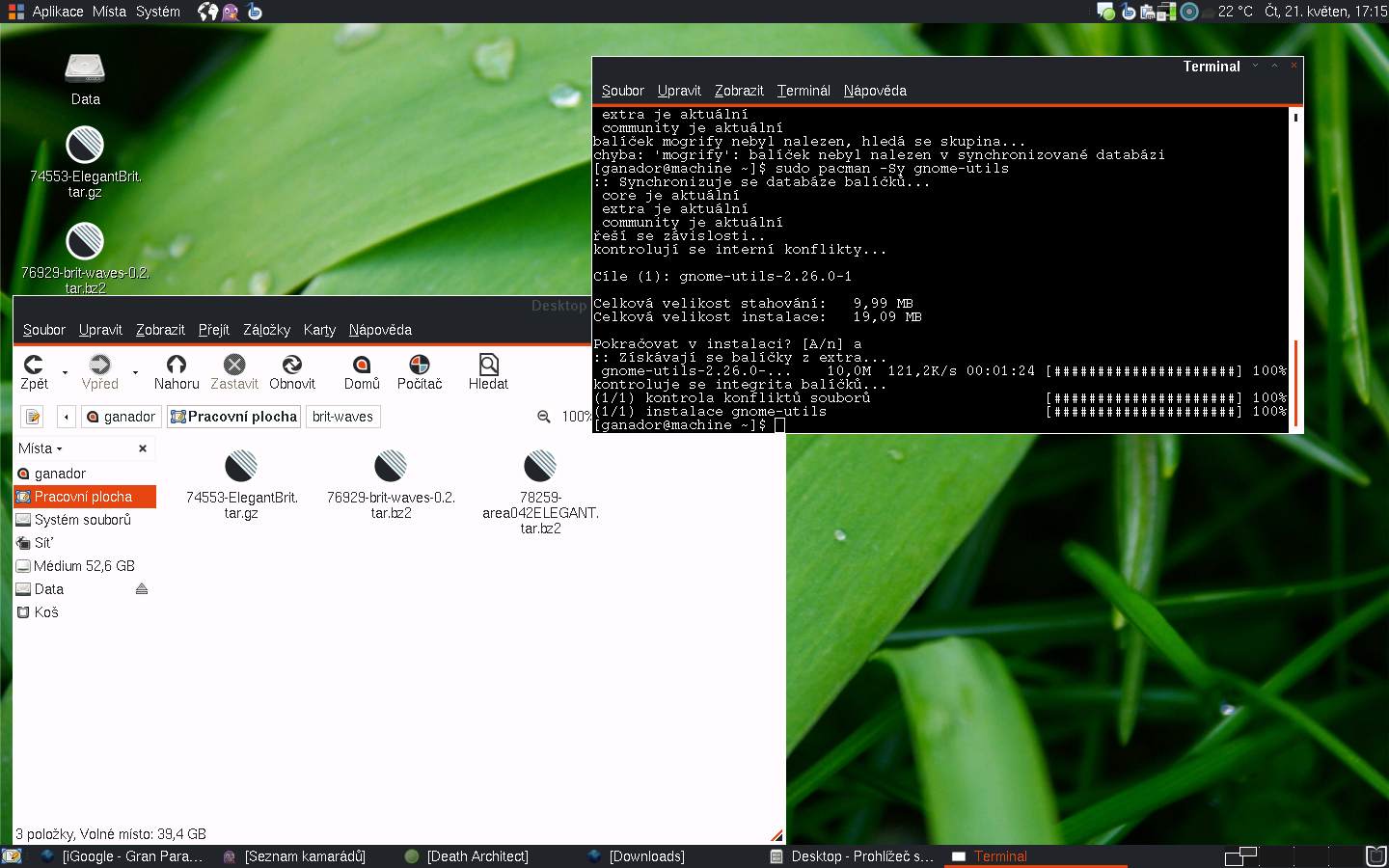
Task: Go up one folder with Nahoru
Action: click(177, 371)
